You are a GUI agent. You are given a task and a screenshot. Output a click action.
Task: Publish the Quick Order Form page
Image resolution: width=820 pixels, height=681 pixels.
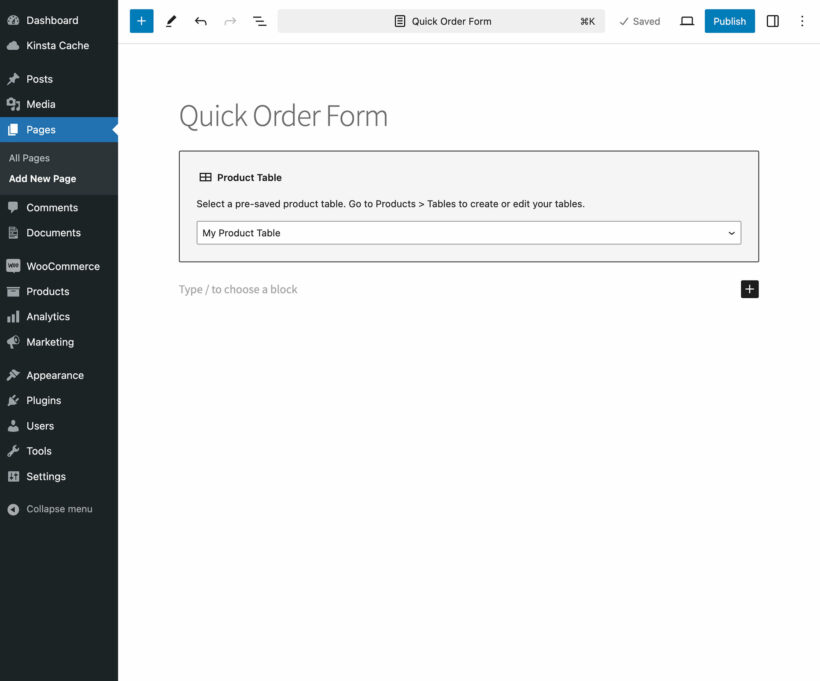click(x=729, y=20)
